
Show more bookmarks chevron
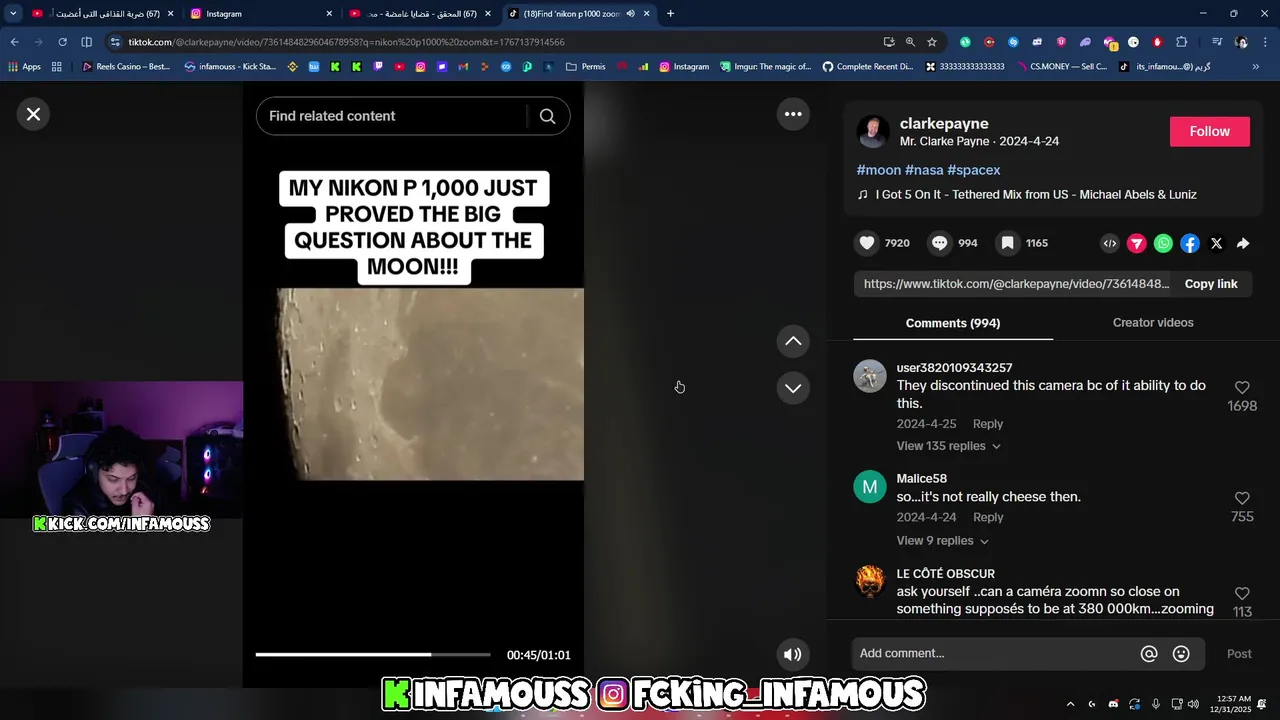point(1256,67)
